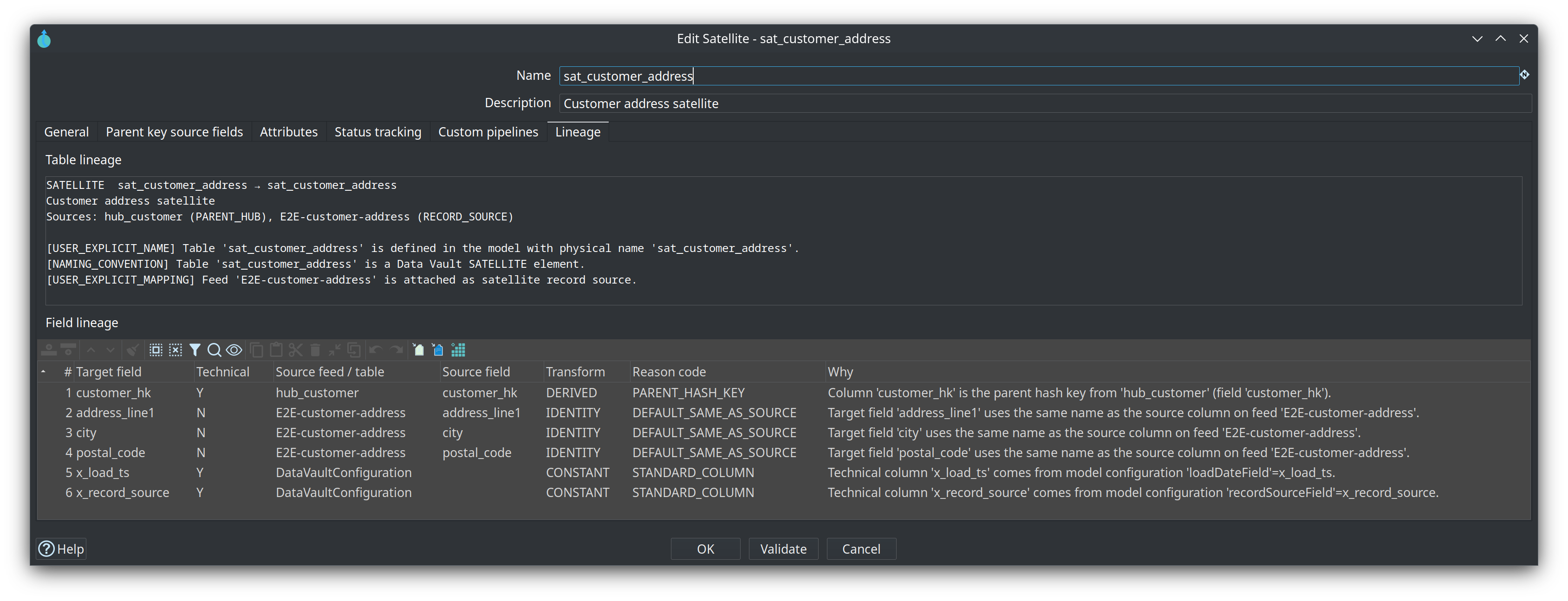Click the scissors cut icon
The width and height of the screenshot is (1568, 601).
click(x=296, y=350)
